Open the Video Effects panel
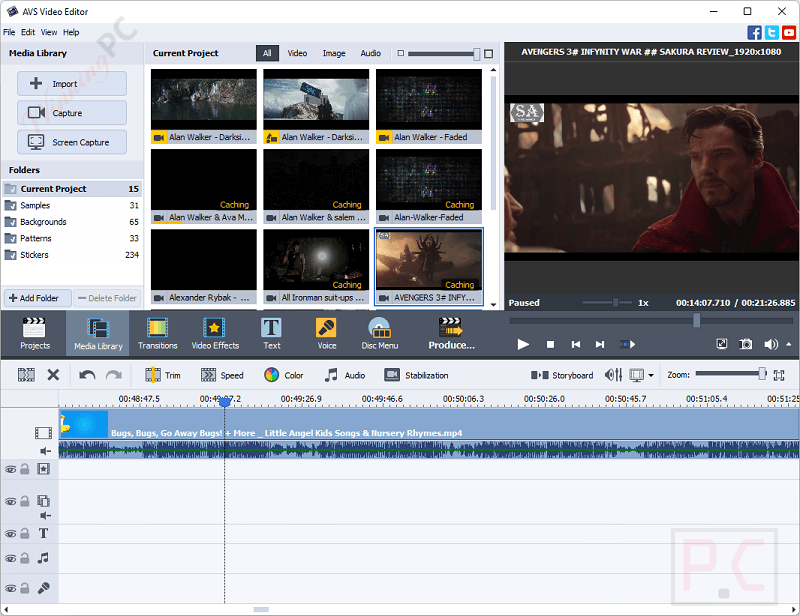Screen dimensions: 800x616 coord(215,334)
